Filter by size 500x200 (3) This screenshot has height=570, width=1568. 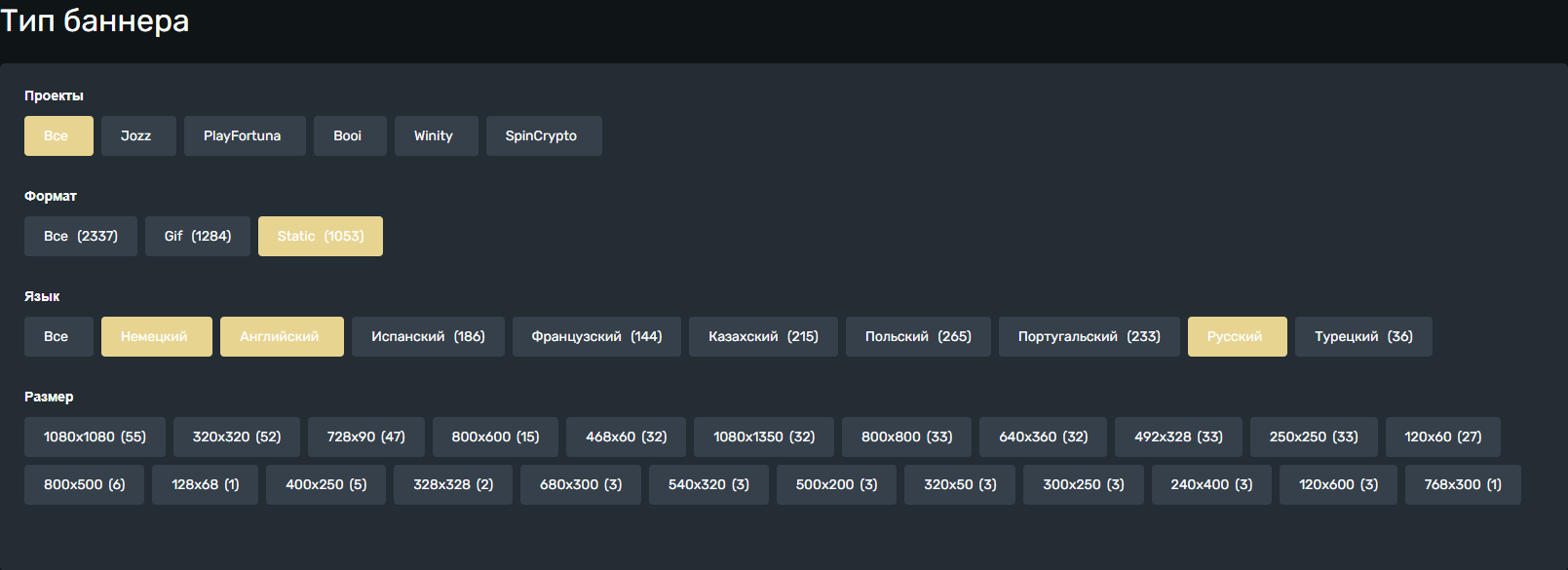click(836, 484)
